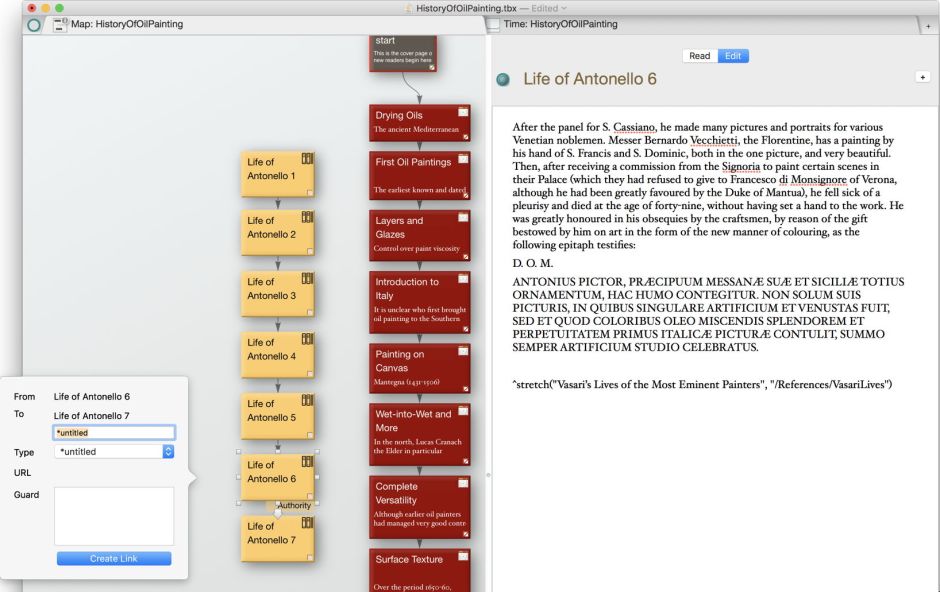Add a new tab with the plus button
940x592 pixels.
pos(929,26)
